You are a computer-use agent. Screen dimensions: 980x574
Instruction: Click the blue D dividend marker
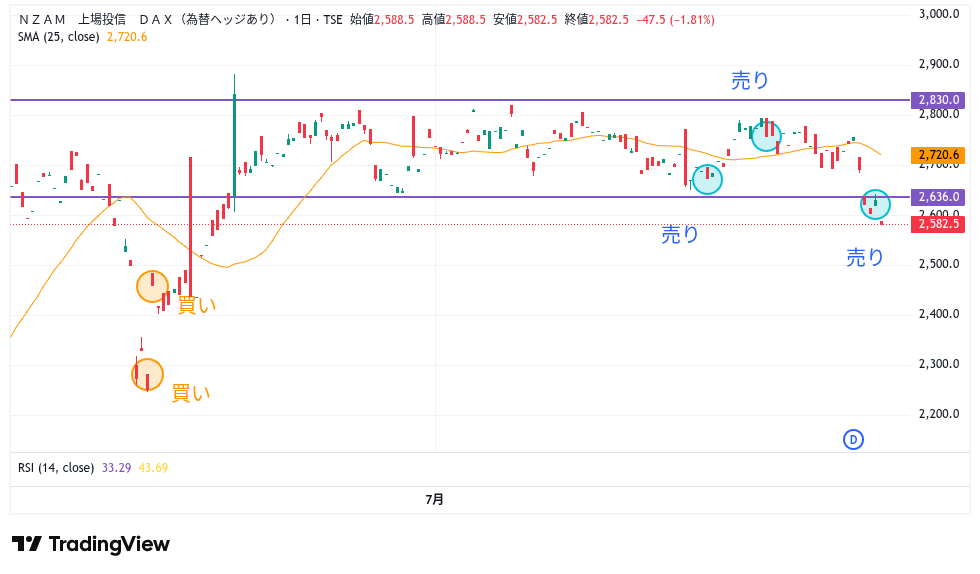tap(853, 439)
